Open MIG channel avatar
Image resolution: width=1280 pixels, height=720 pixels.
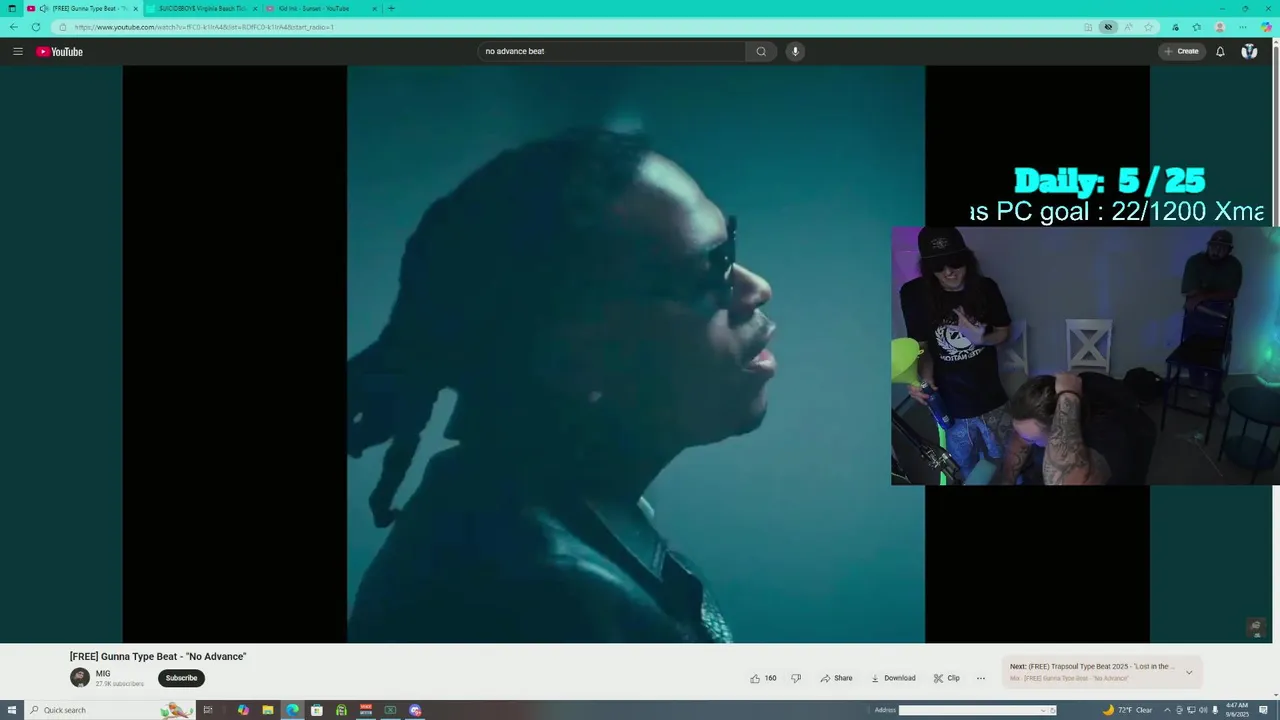(x=80, y=678)
